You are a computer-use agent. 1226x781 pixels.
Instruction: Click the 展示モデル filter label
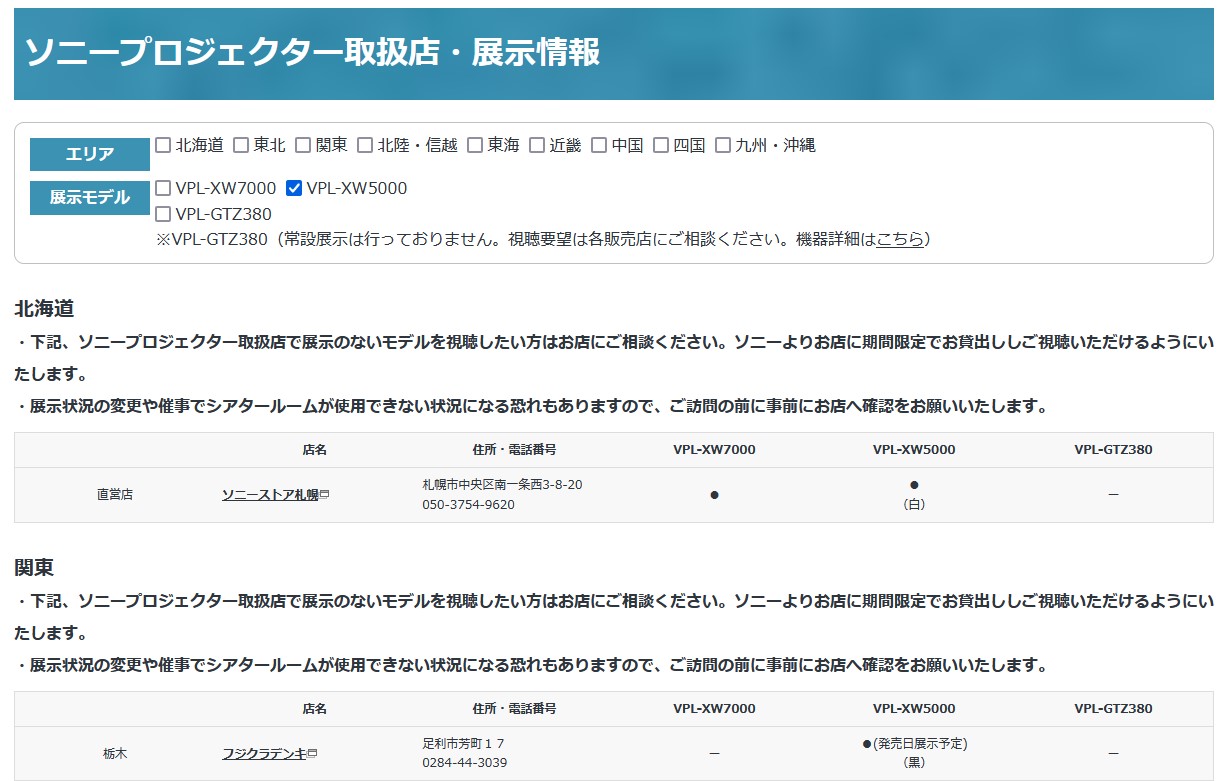(x=90, y=198)
